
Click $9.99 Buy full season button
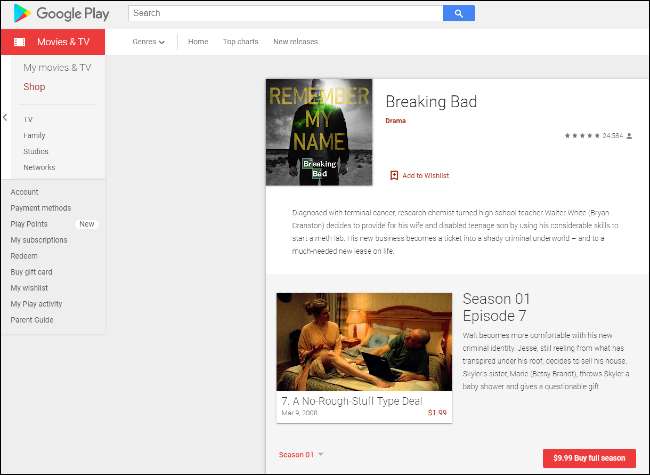589,458
